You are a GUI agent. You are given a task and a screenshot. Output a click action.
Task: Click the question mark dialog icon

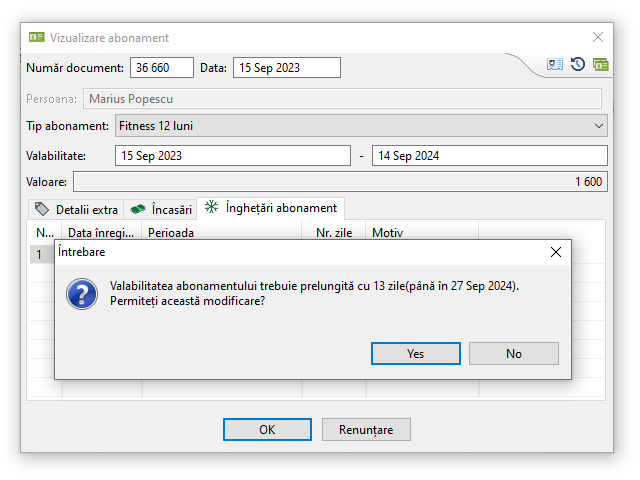tap(81, 294)
